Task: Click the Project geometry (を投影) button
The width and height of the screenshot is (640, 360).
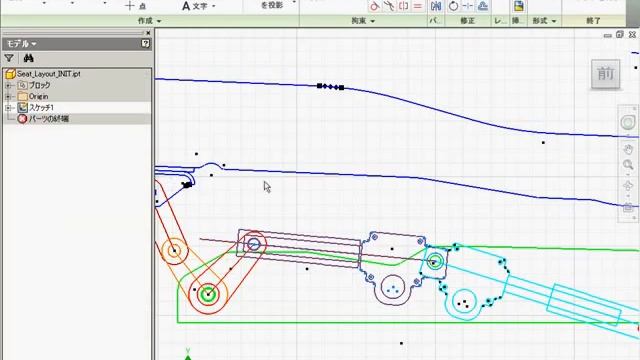Action: [272, 5]
